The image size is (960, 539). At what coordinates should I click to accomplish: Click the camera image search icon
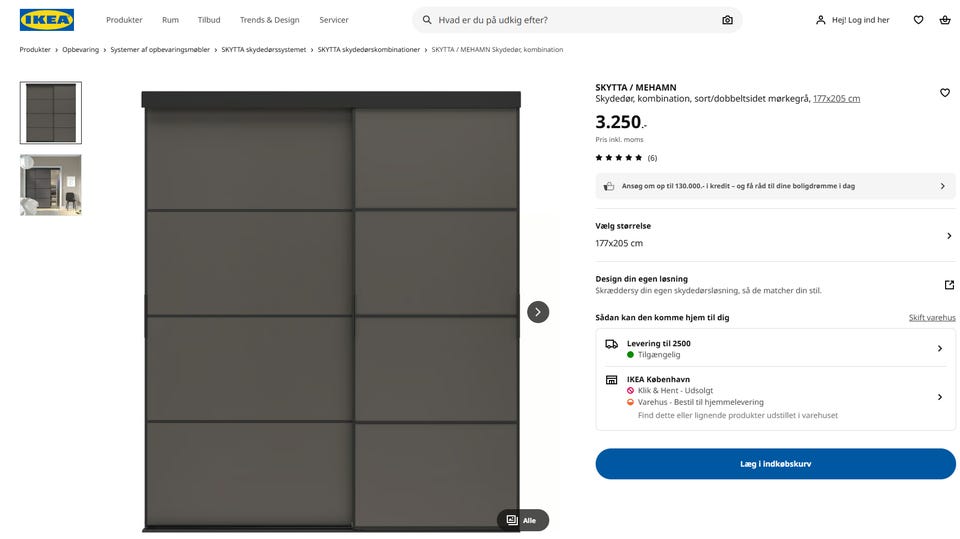[x=727, y=20]
